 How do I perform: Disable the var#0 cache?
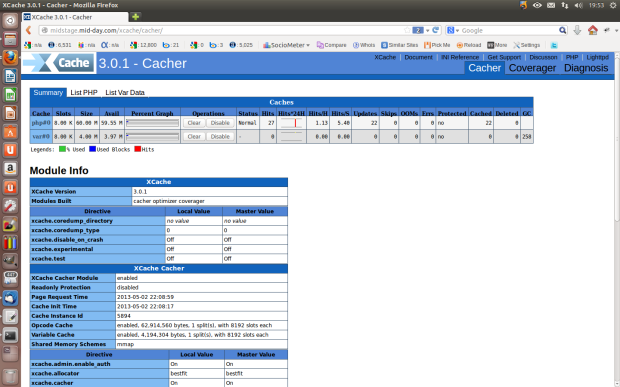coord(220,136)
